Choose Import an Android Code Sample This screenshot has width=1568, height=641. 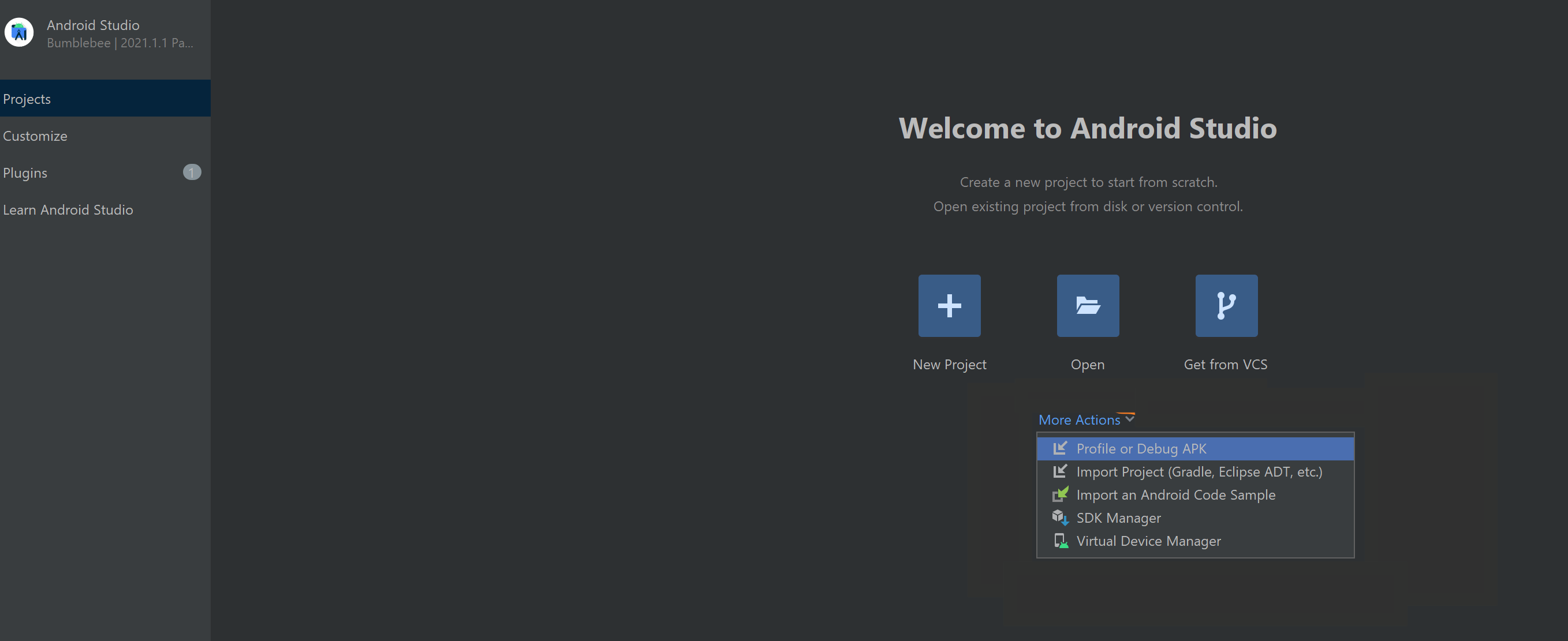(x=1175, y=494)
